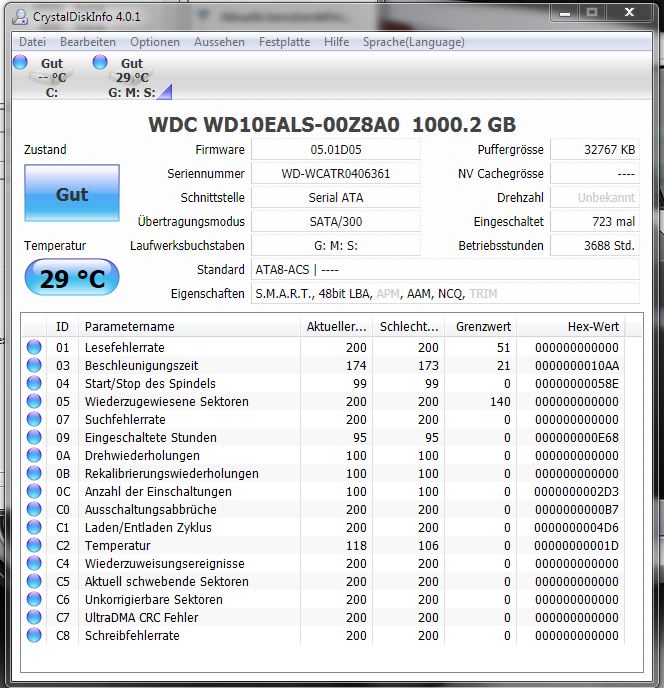Open the Bearbeiten menu
Viewport: 664px width, 688px height.
pos(88,42)
